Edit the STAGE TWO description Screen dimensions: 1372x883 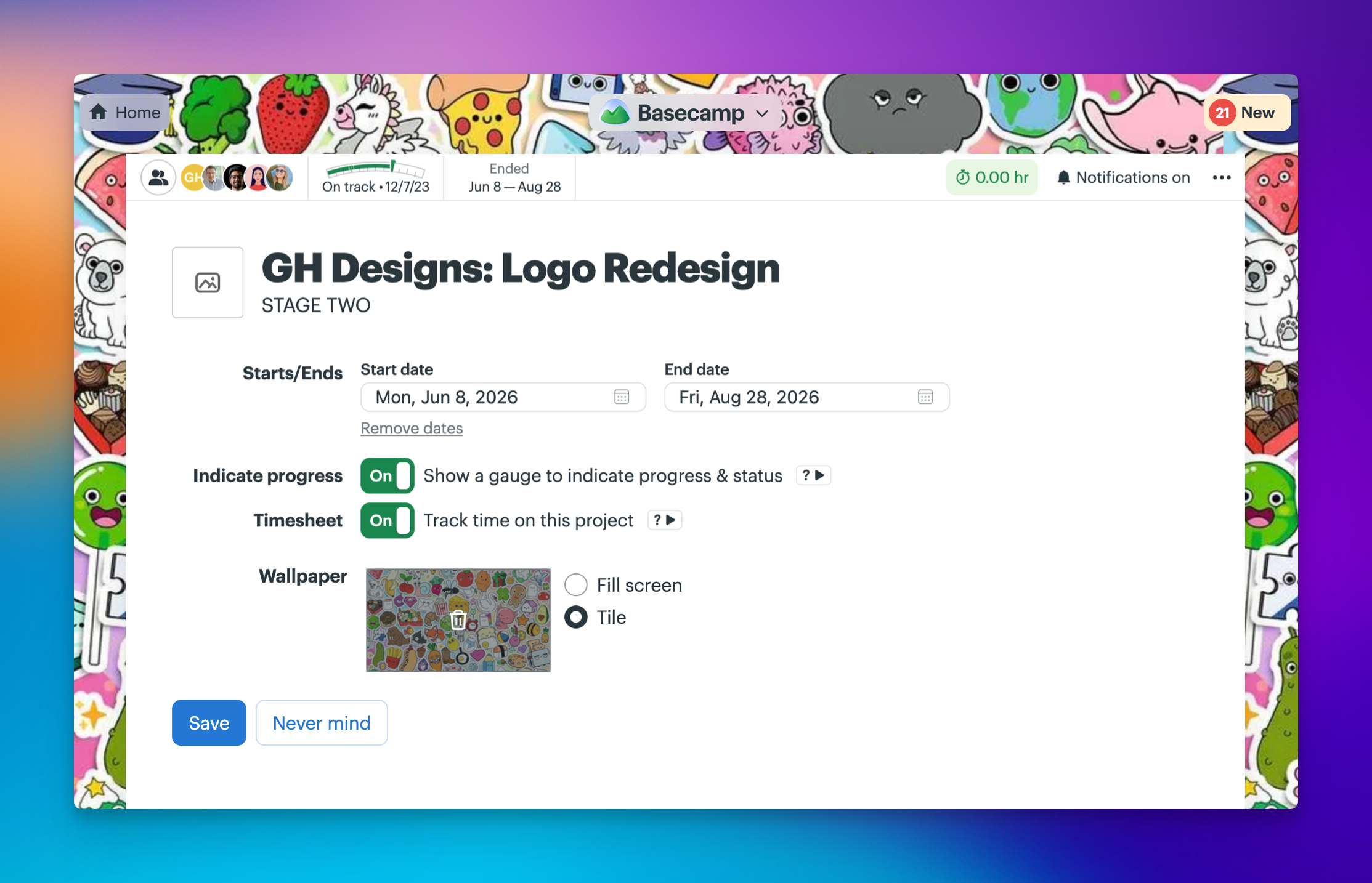coord(316,305)
